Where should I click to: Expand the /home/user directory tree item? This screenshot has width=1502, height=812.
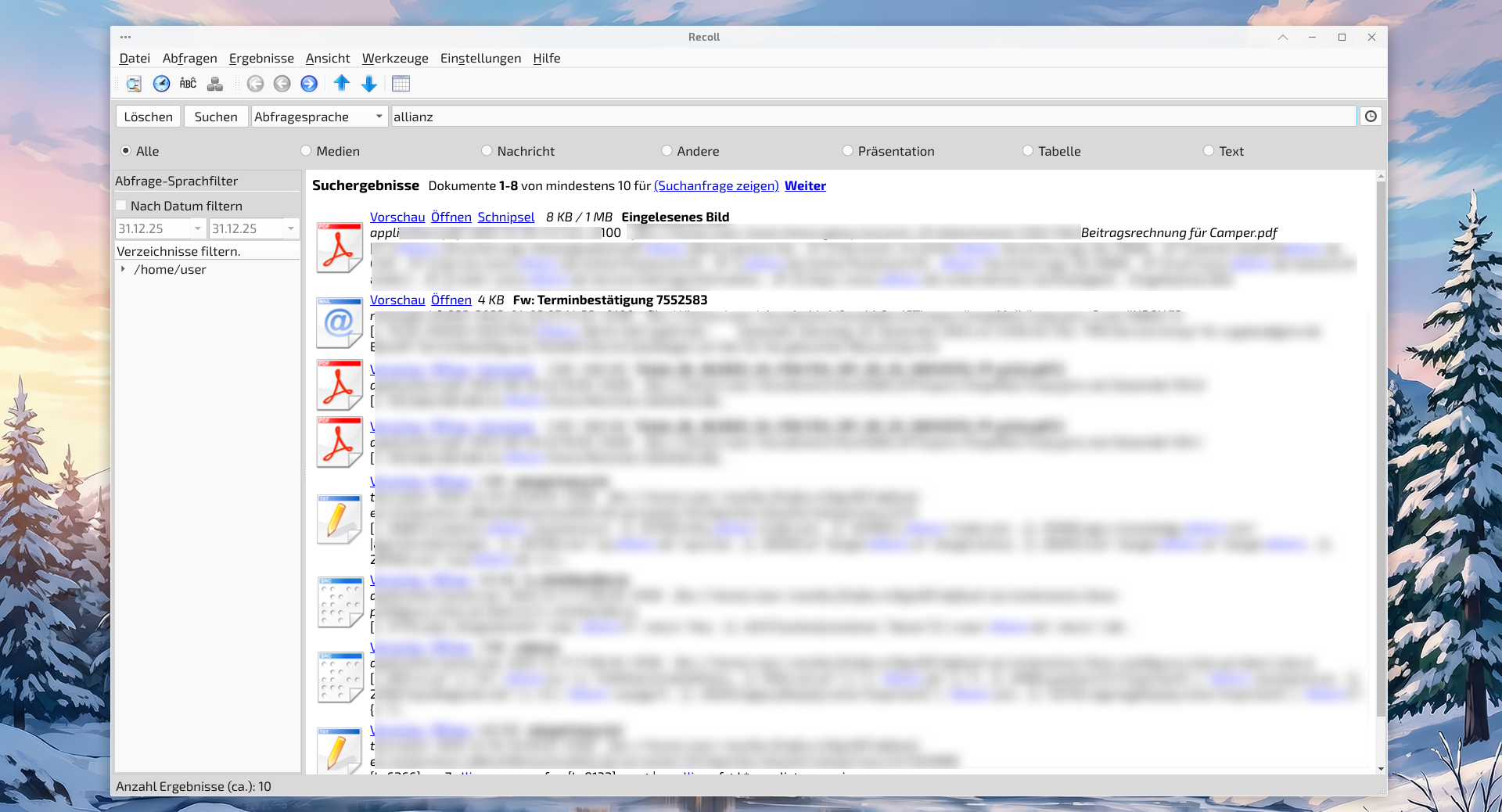coord(123,269)
